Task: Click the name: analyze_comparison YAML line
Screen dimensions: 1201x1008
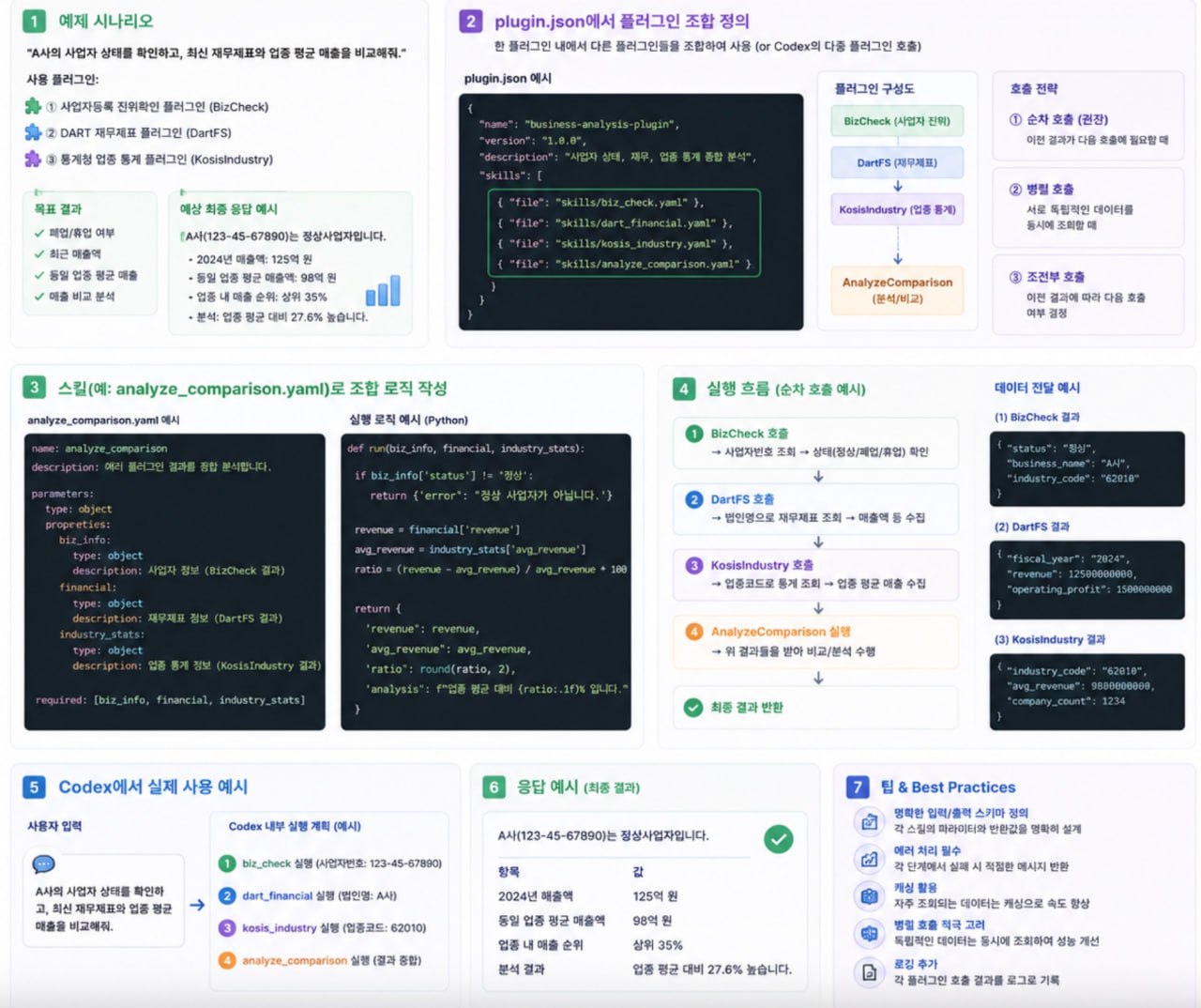Action: 99,449
